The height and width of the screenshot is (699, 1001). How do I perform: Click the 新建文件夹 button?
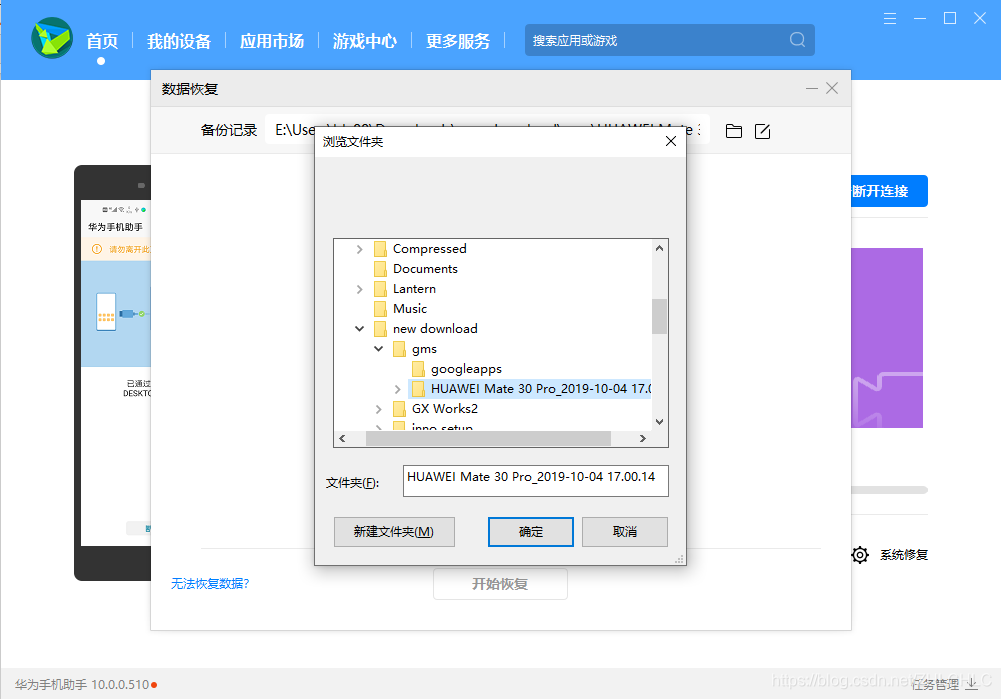coord(394,531)
